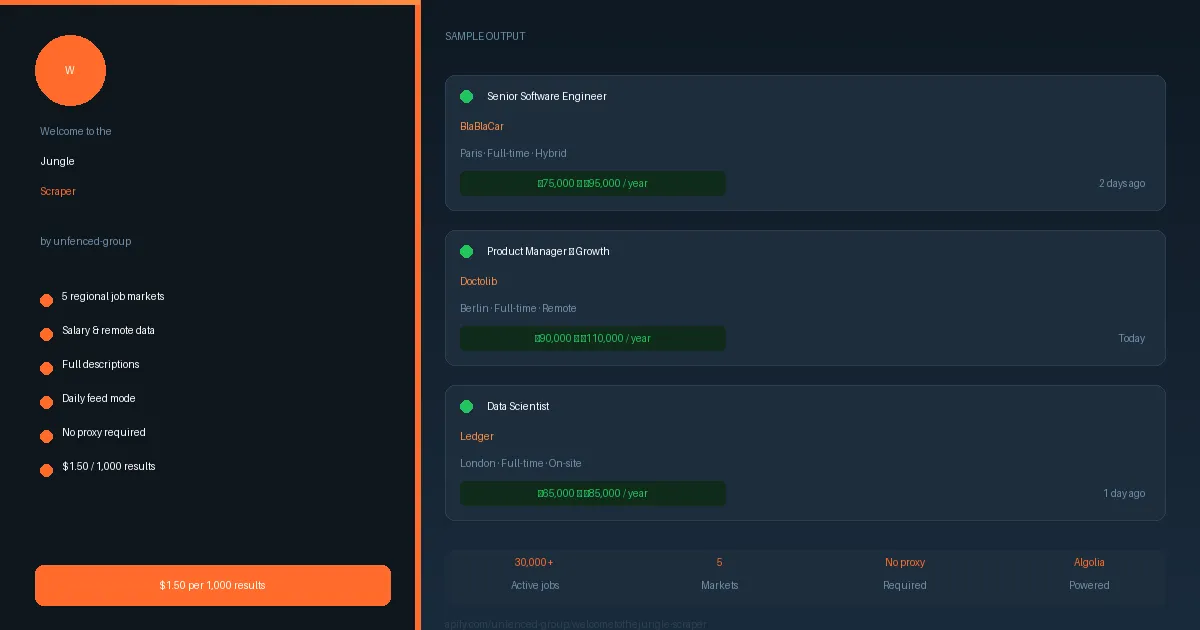This screenshot has height=630, width=1200.
Task: Click the orange bullet for Daily feed mode
Action: (x=46, y=402)
